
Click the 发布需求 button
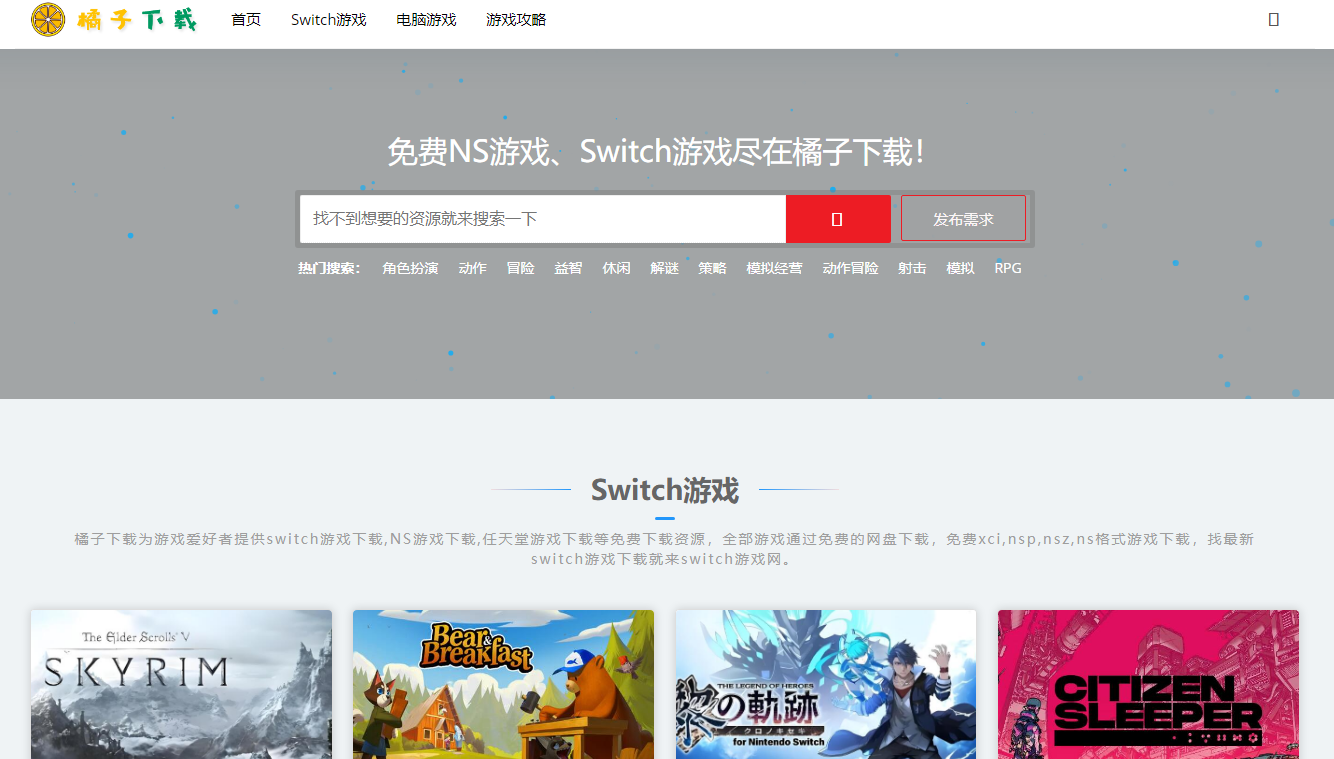963,219
